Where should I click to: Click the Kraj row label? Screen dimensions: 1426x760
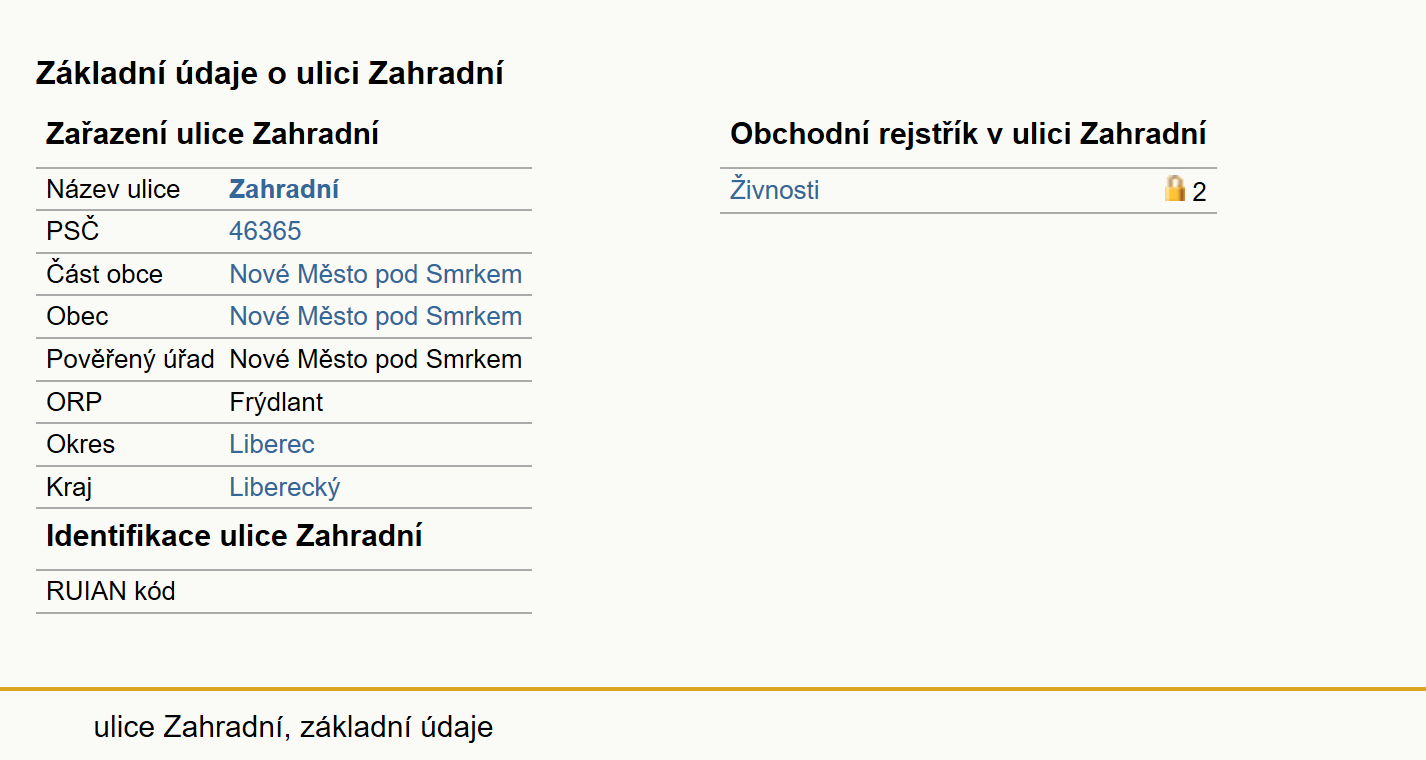point(70,487)
